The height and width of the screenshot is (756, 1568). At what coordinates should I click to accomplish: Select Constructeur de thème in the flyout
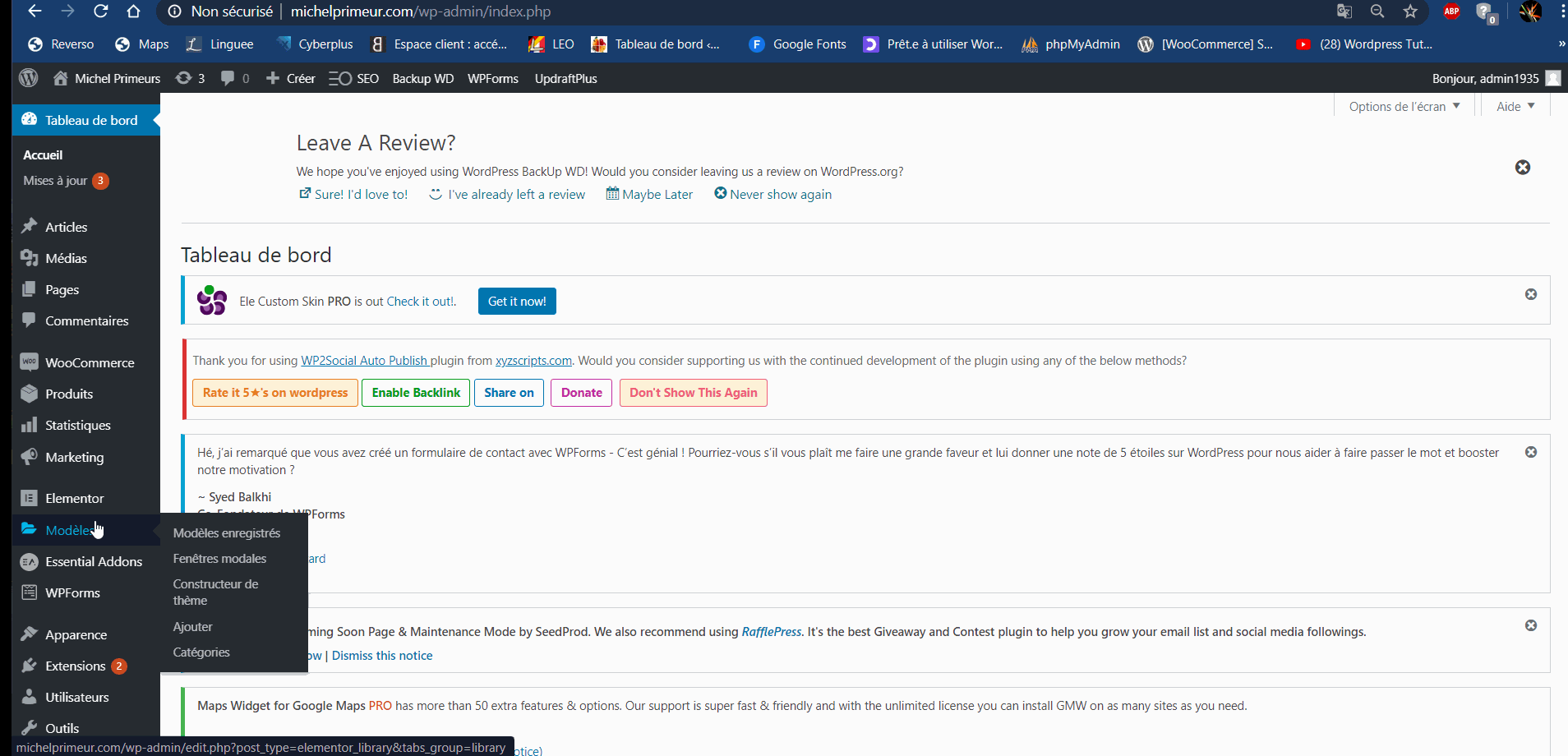[215, 592]
